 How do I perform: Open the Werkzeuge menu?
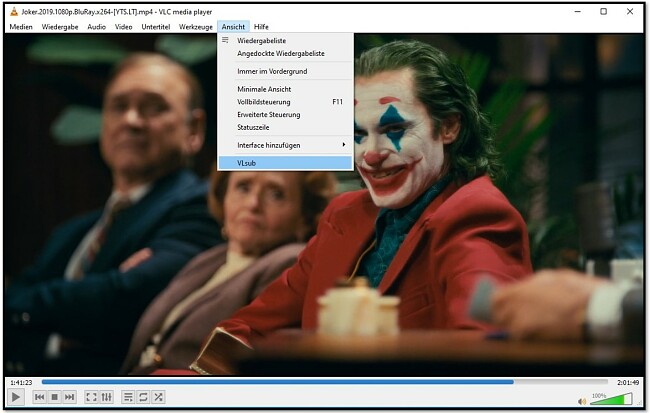click(196, 27)
